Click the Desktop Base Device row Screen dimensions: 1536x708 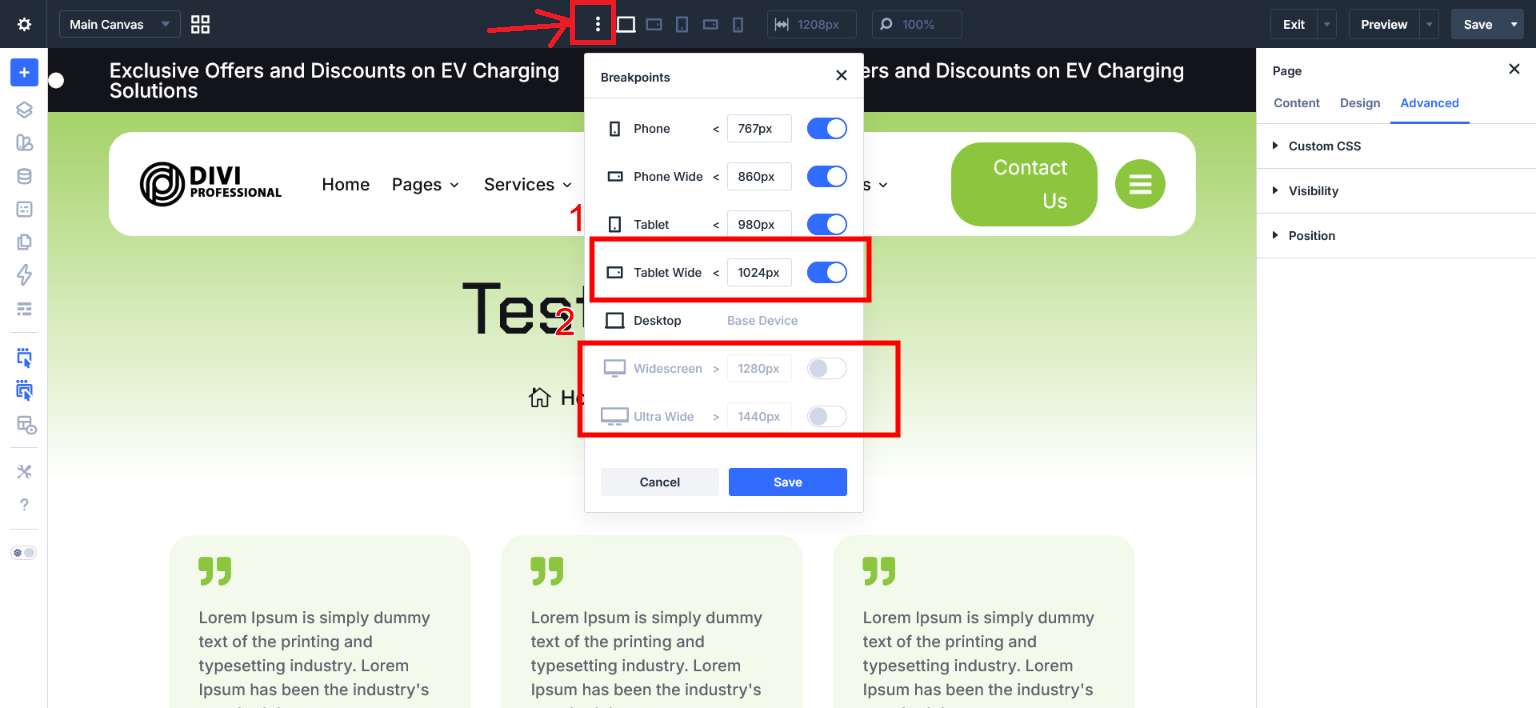[x=724, y=320]
